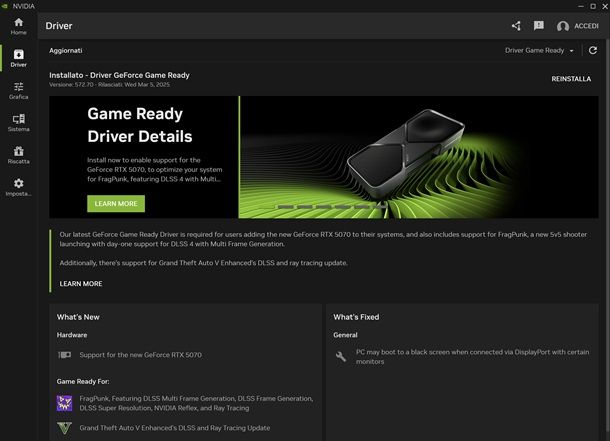Click the LEARN MORE text link below description

[81, 284]
